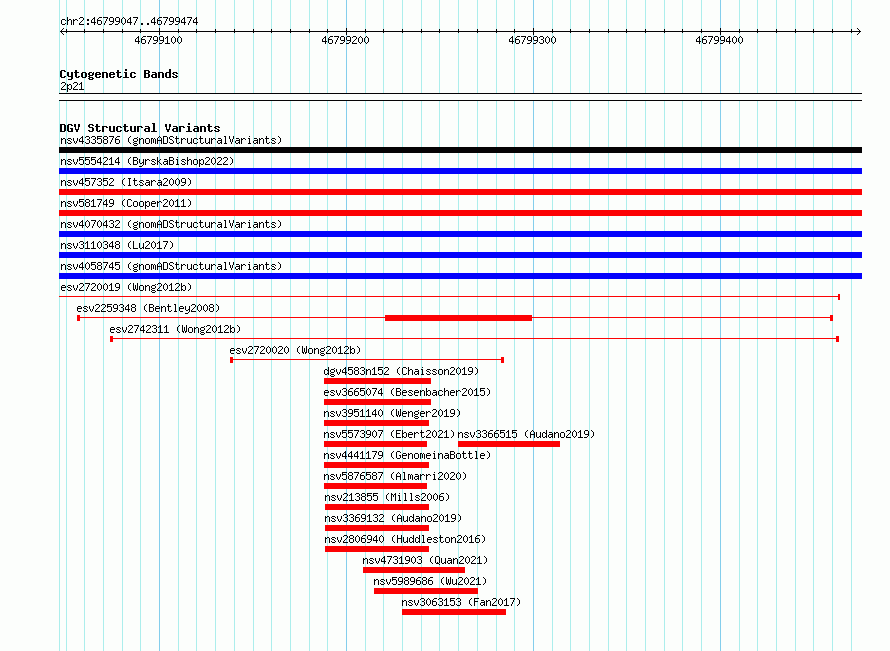The image size is (890, 651).
Task: Click nsv3366515 Audano2019 label
Action: pos(527,434)
